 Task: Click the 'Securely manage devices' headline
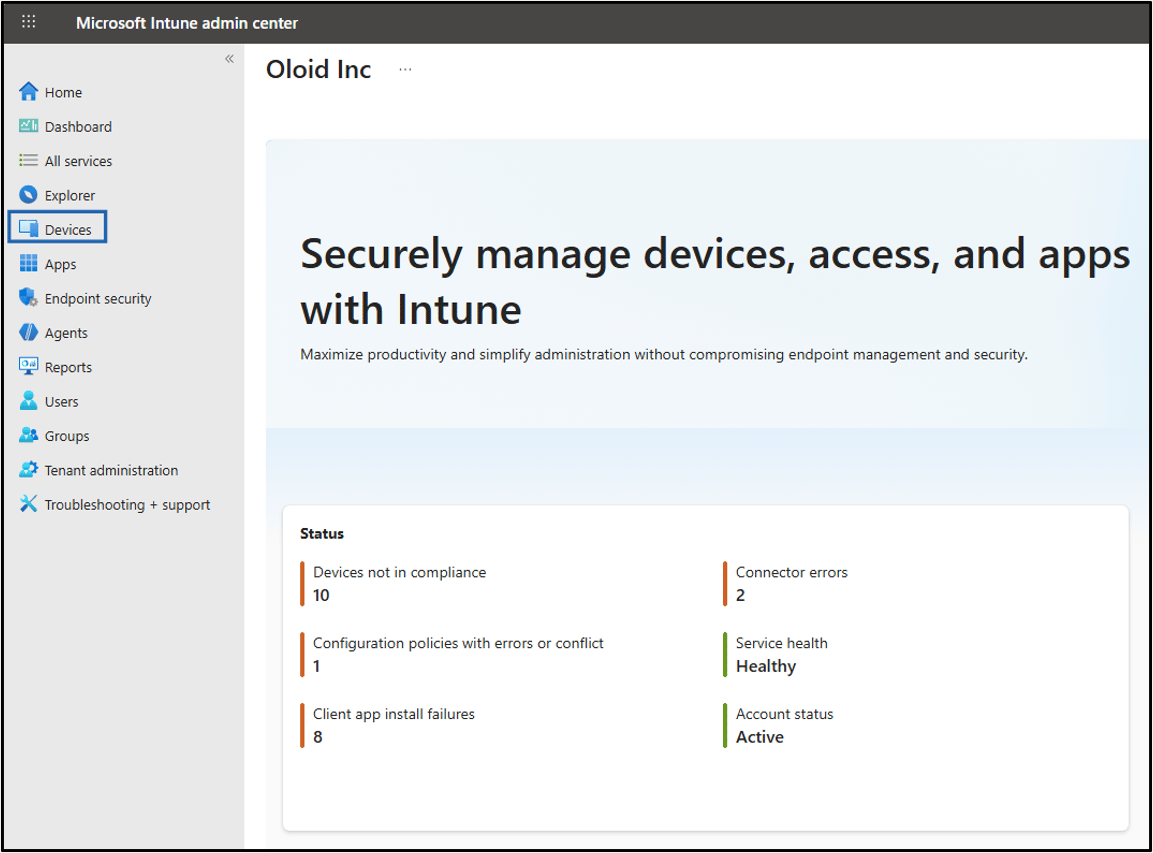pos(715,281)
